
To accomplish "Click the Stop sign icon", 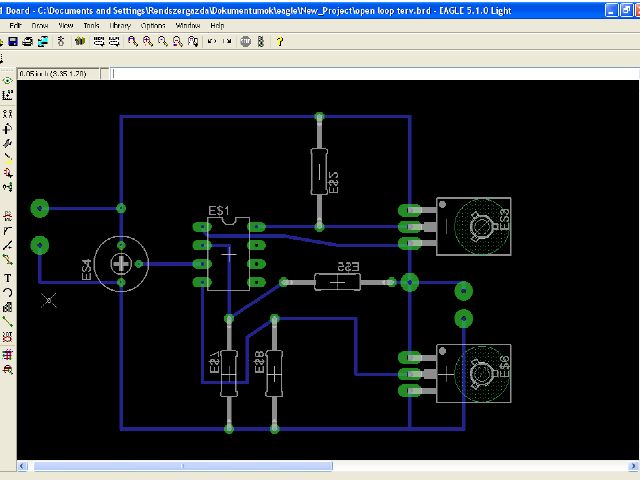I will (245, 41).
